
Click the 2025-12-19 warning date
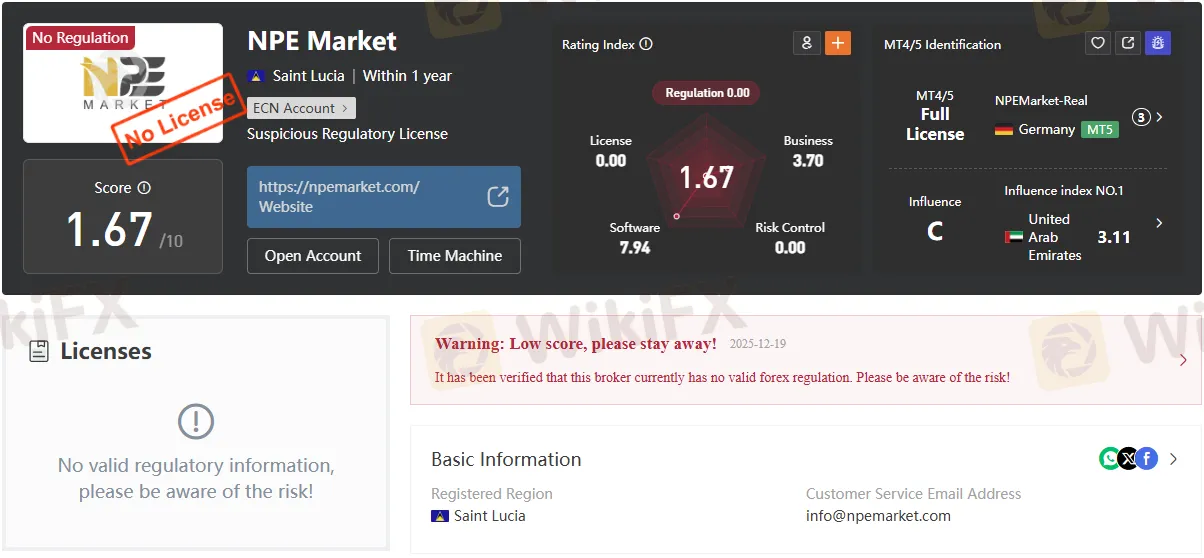[x=758, y=344]
